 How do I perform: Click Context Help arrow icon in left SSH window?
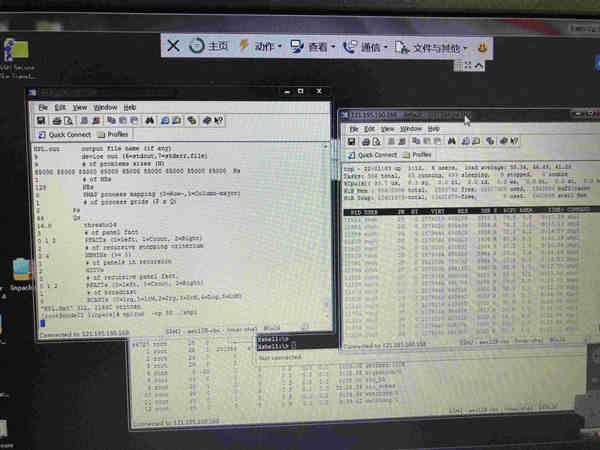[218, 121]
